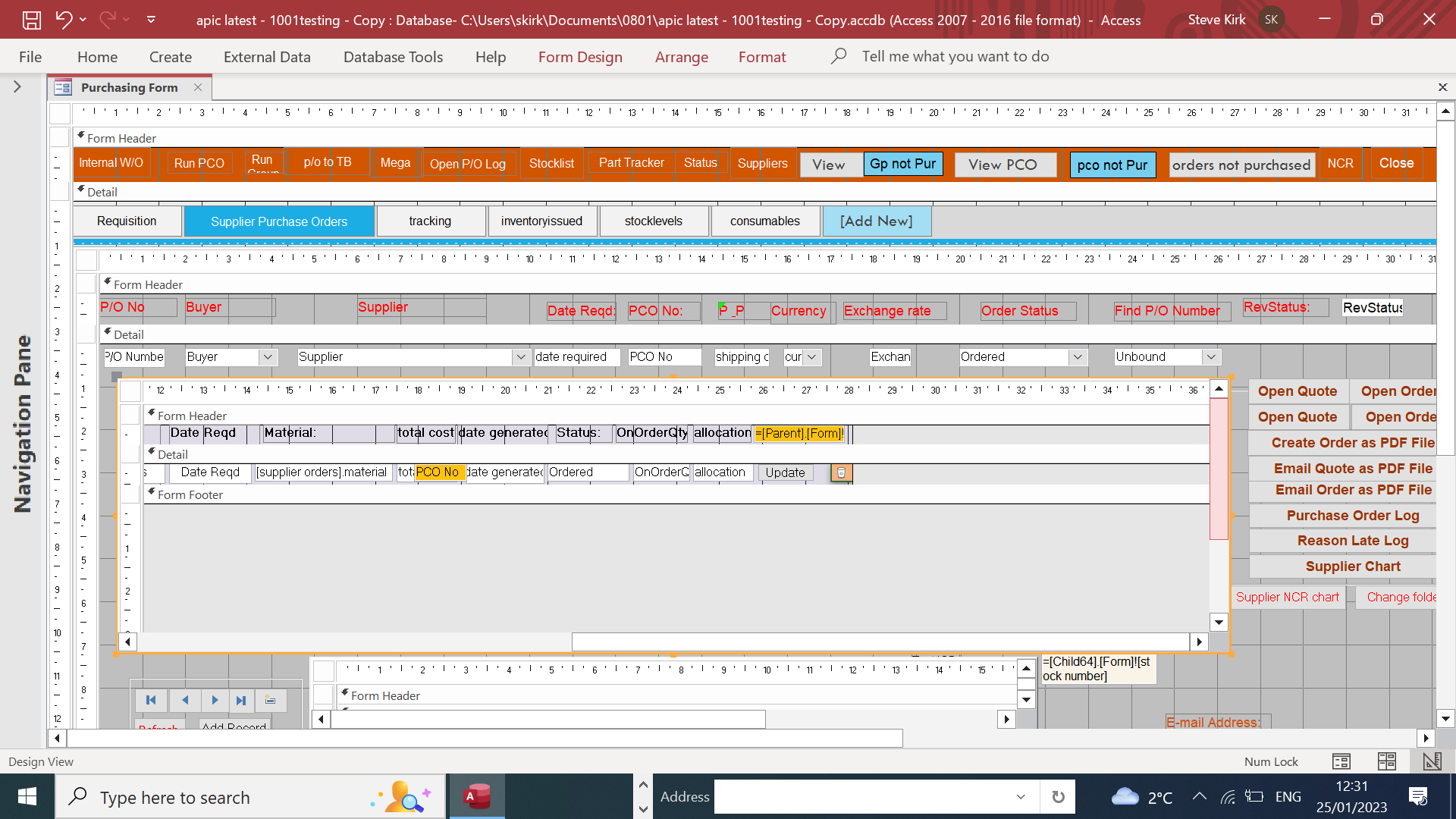The image size is (1456, 819).
Task: Click the subform horizontal scrollbar thumb
Action: coord(880,642)
